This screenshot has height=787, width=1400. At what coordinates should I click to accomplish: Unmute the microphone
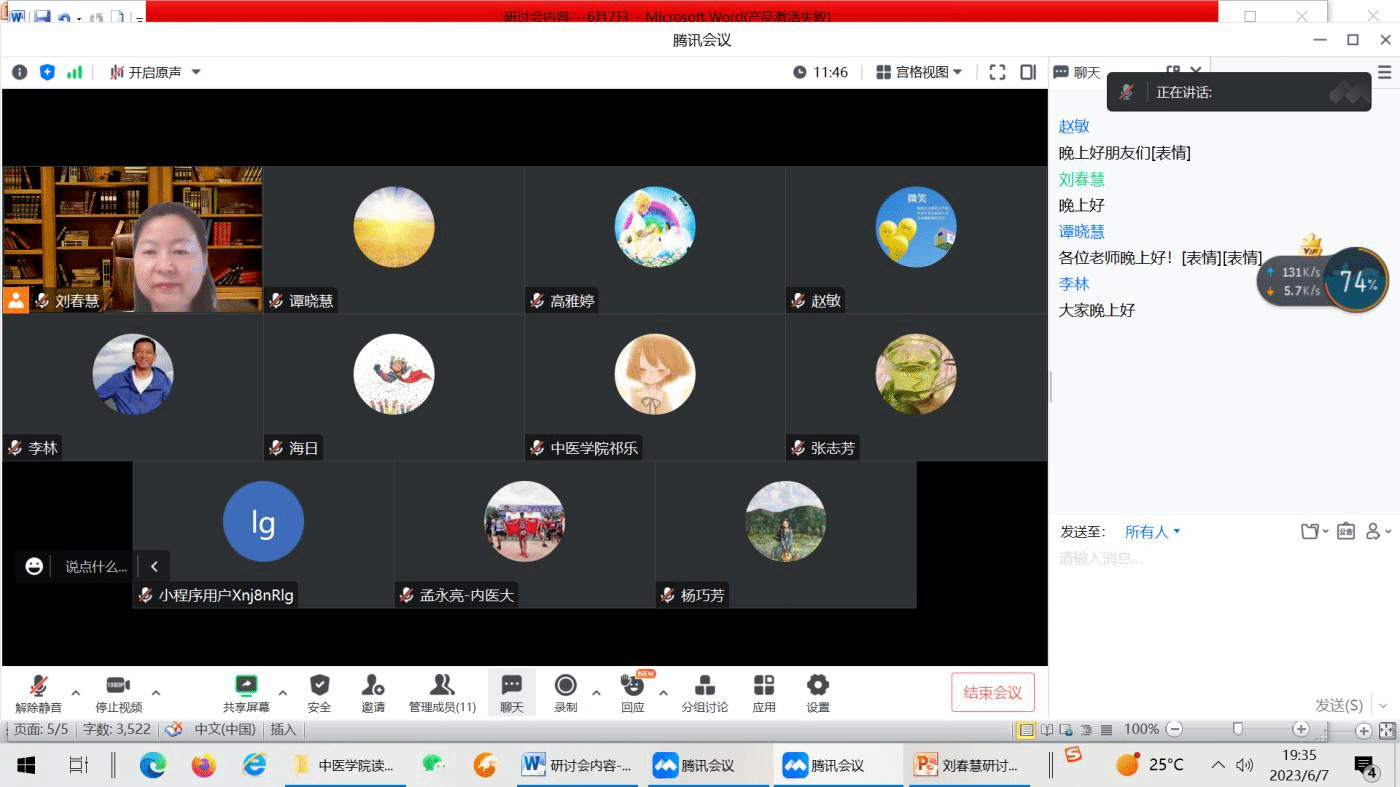click(38, 692)
